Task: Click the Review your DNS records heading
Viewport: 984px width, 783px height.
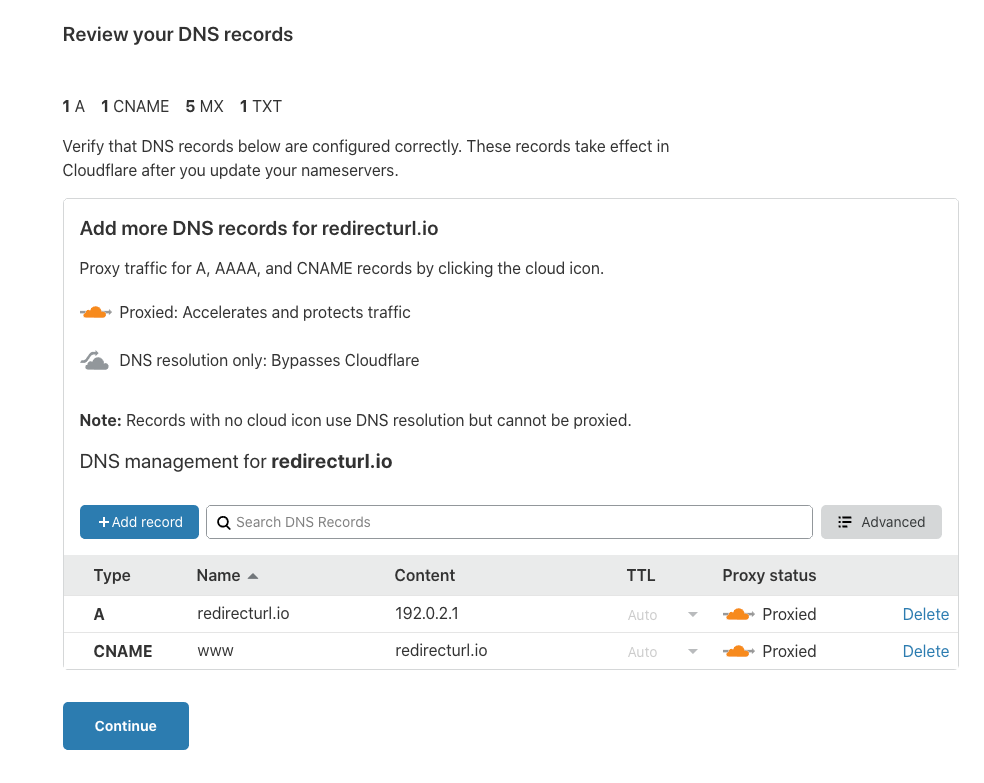Action: coord(178,35)
